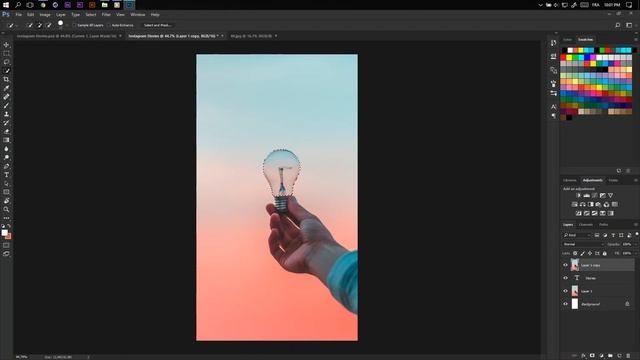Image resolution: width=640 pixels, height=360 pixels.
Task: Select the Blur tool
Action: click(x=6, y=149)
